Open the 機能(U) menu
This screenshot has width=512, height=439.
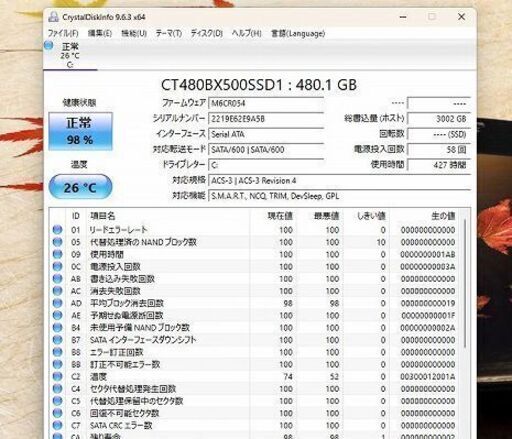(134, 34)
